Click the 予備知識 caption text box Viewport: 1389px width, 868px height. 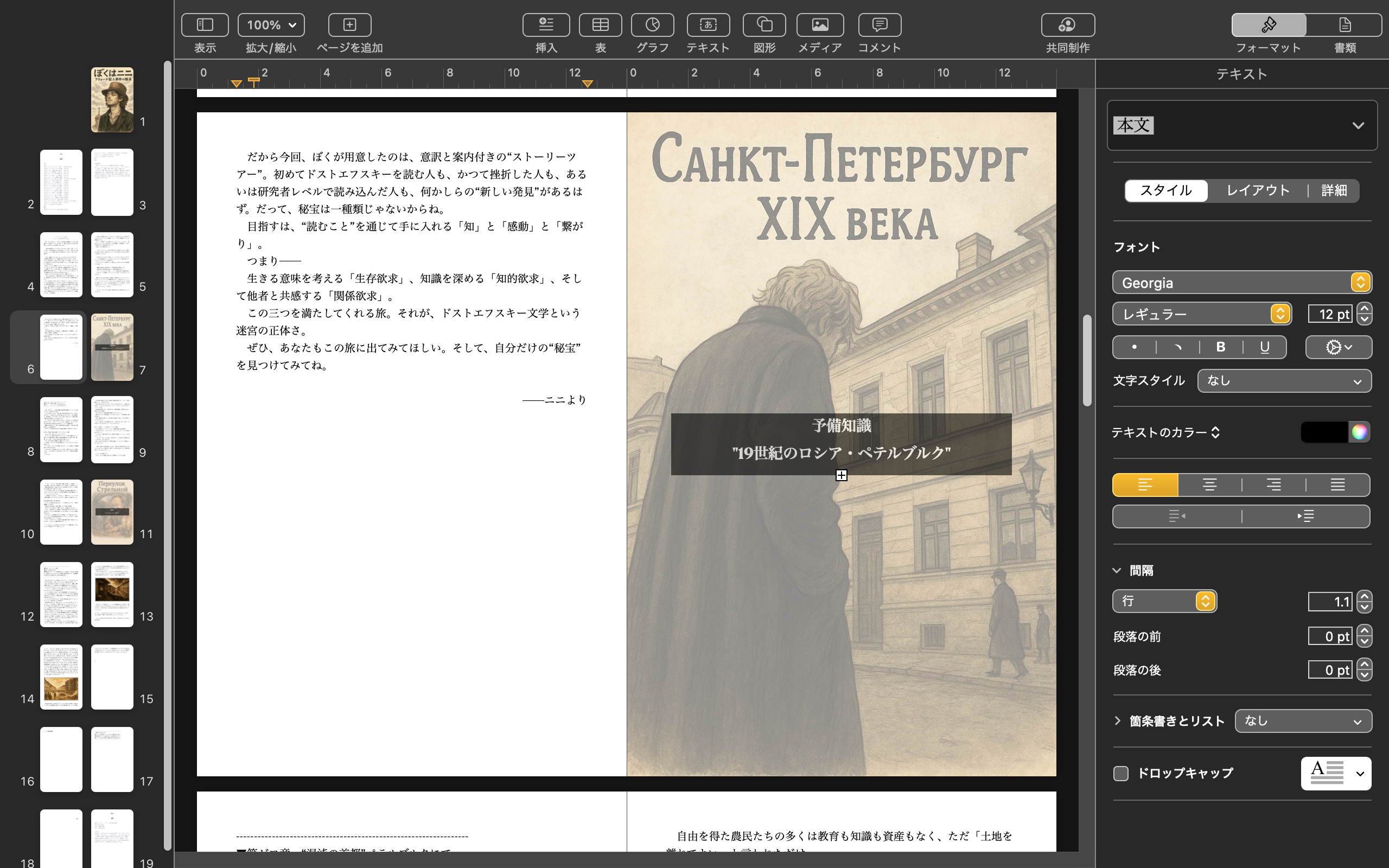(841, 444)
